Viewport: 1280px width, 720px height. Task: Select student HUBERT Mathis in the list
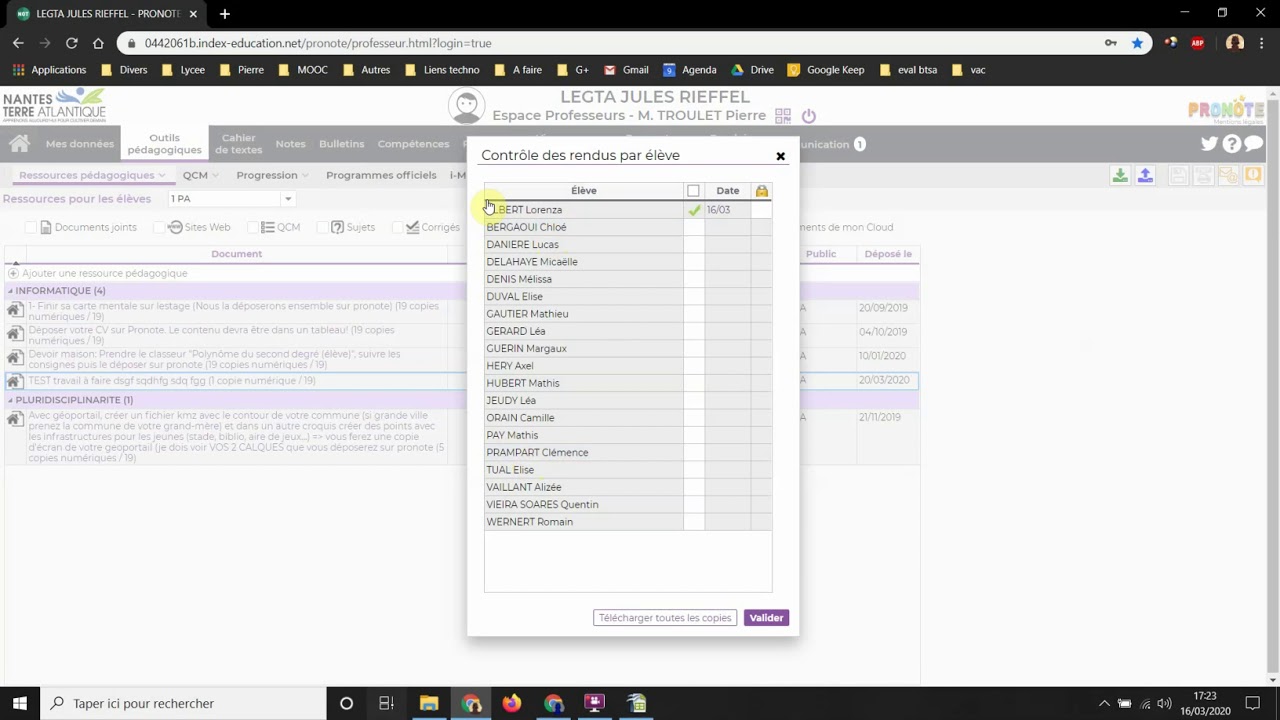coord(584,383)
